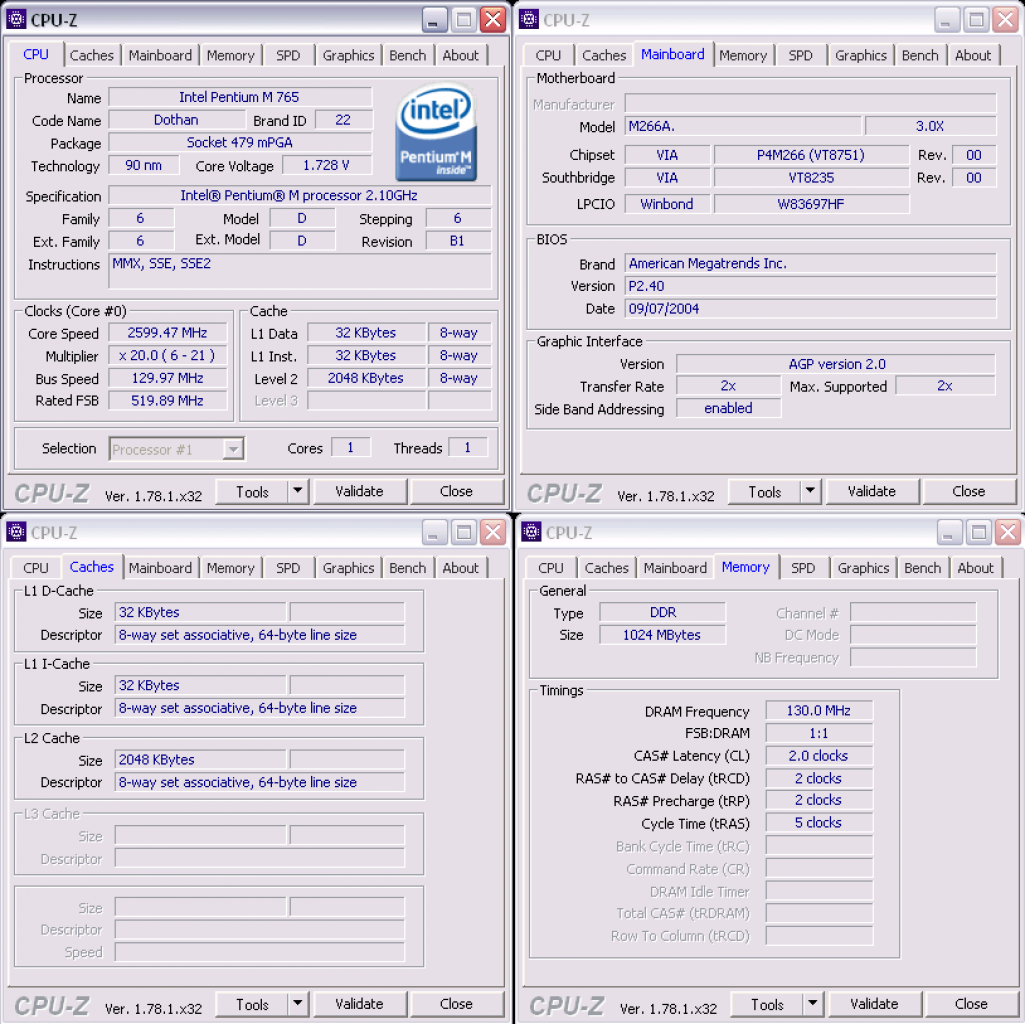Viewport: 1025px width, 1024px height.
Task: Click the Close button in the Mainboard window
Action: tap(969, 491)
